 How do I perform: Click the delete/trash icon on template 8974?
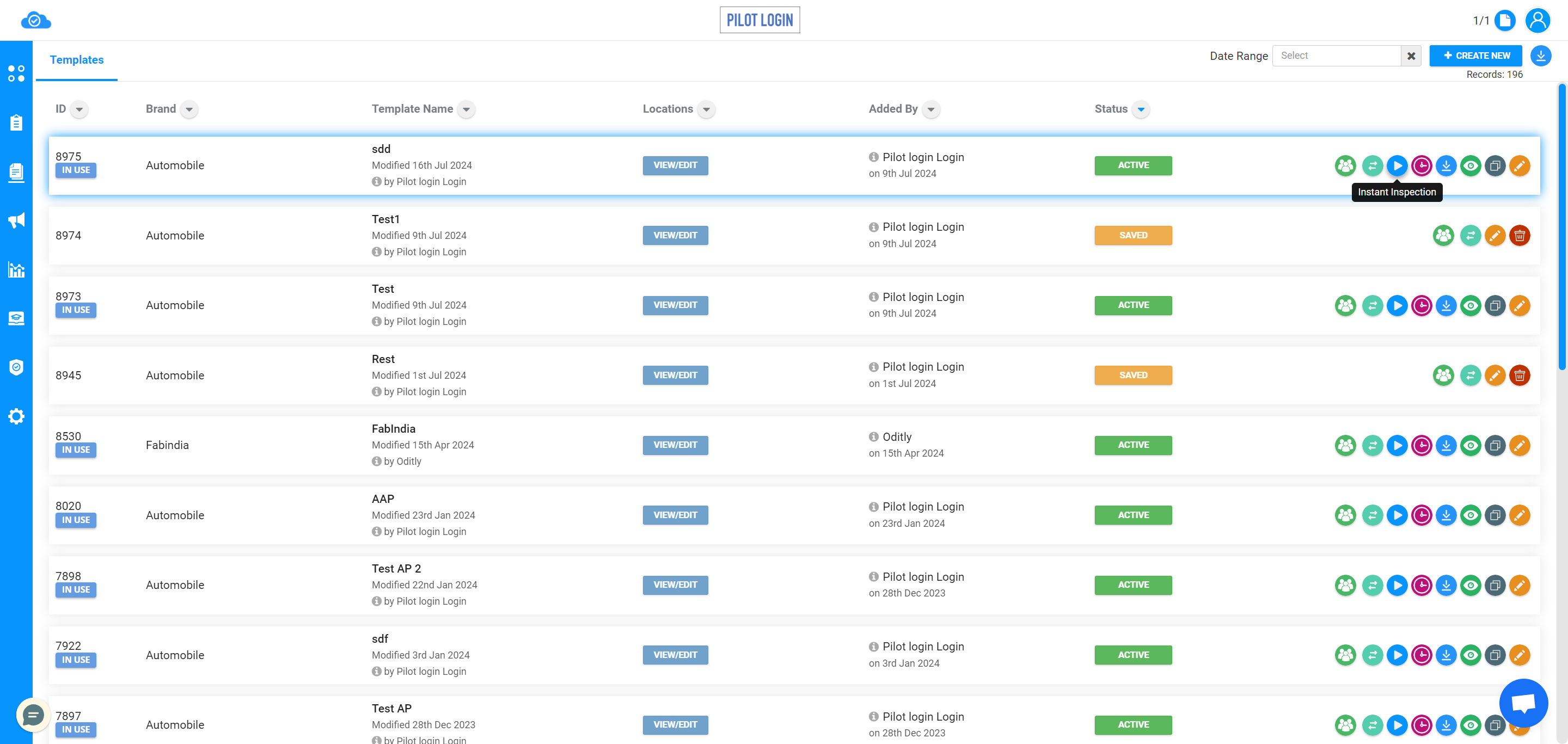1520,235
